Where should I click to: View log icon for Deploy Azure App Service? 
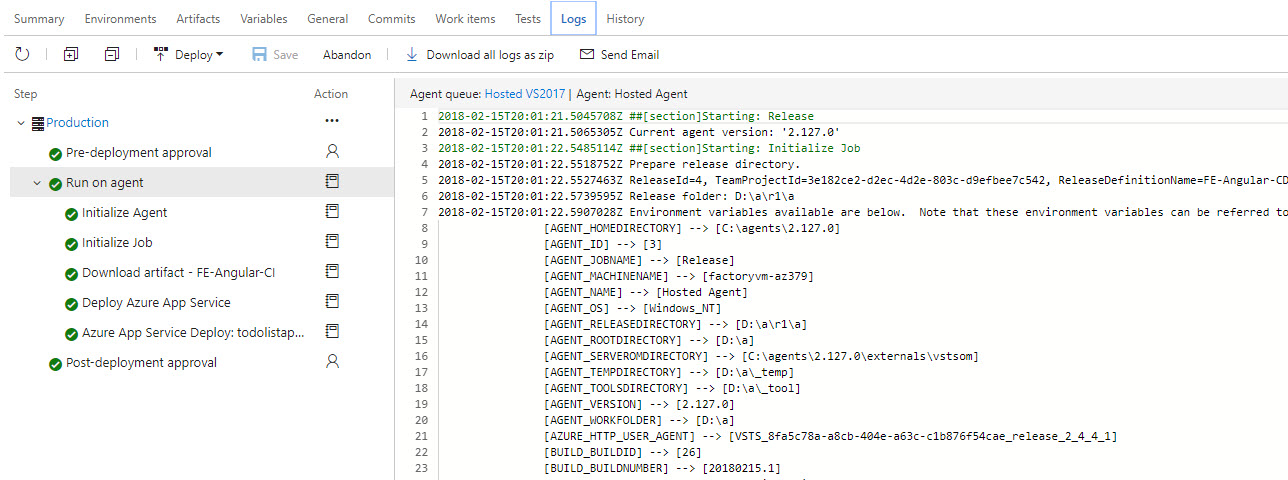(332, 301)
